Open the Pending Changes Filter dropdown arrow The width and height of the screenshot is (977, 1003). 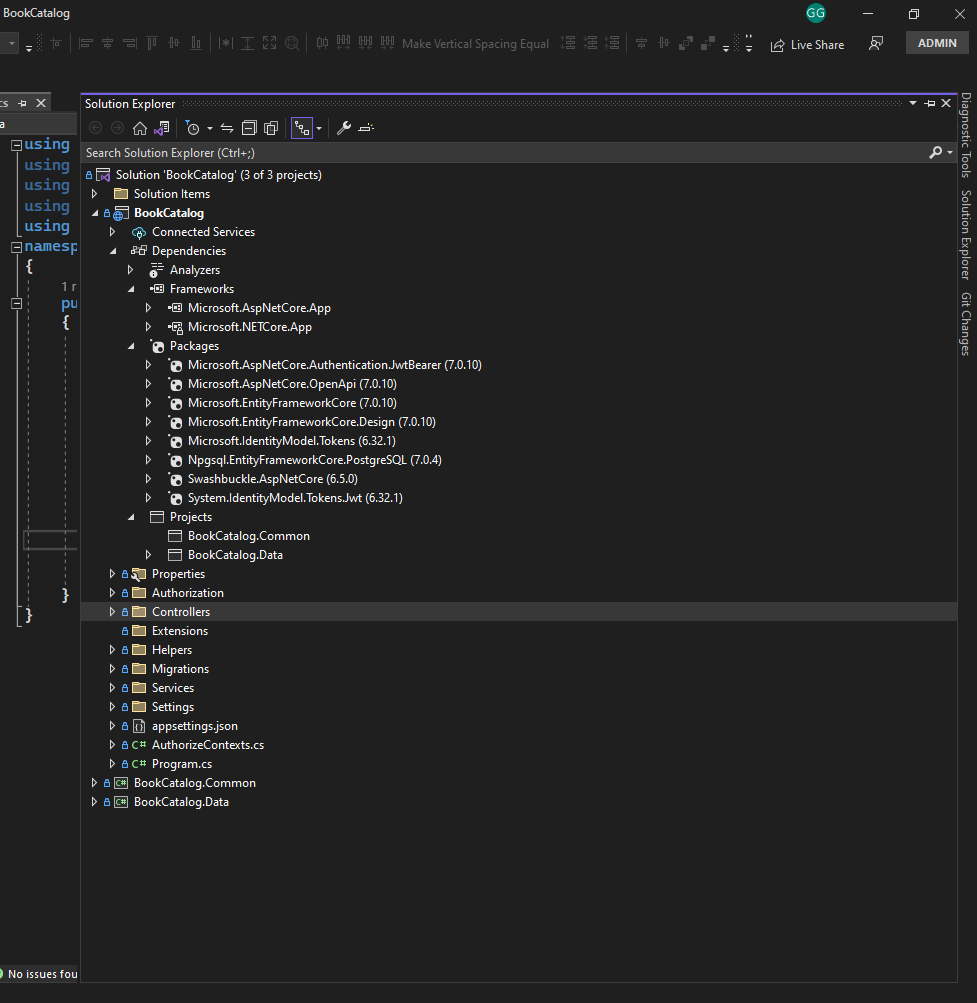[x=209, y=129]
